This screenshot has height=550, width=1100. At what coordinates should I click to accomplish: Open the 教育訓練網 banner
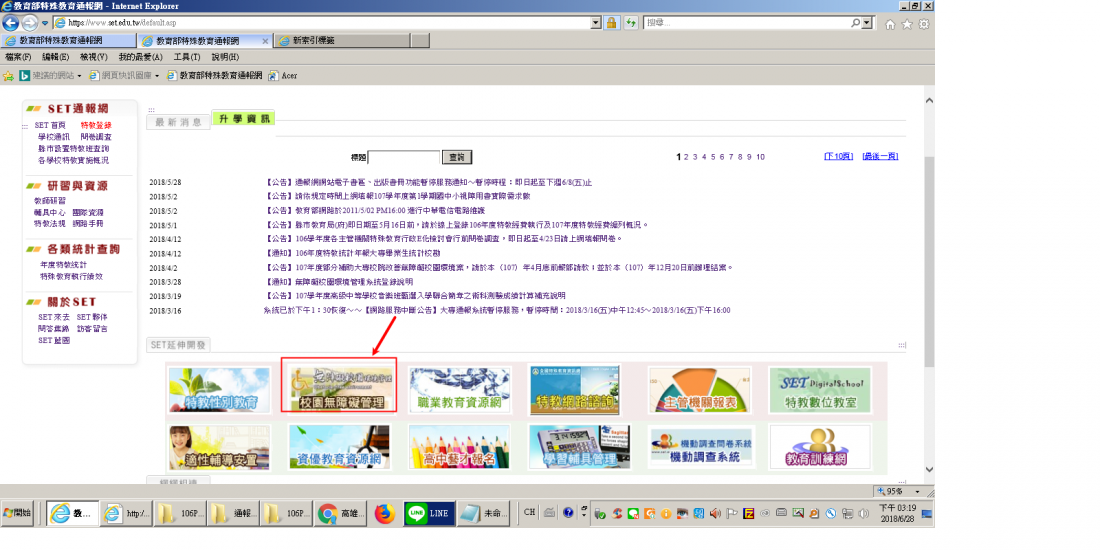(820, 448)
